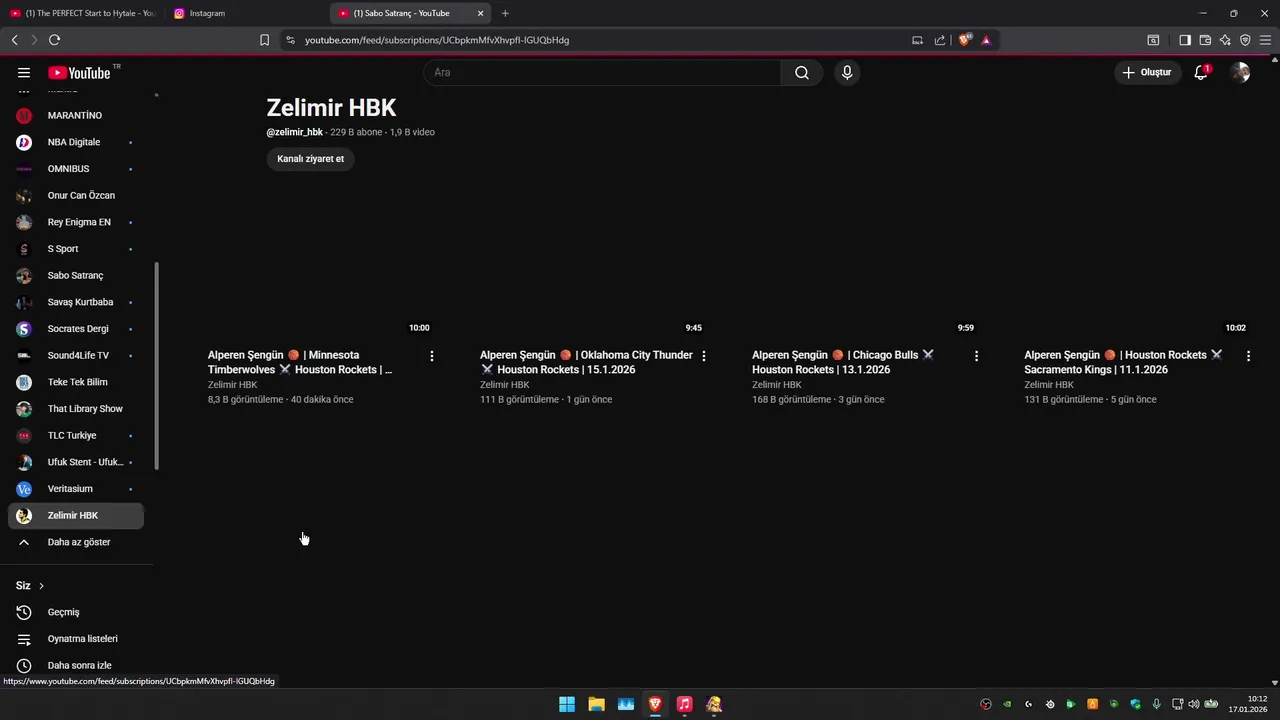Select Teke Tek Bilim subscription
Image resolution: width=1280 pixels, height=720 pixels.
point(76,382)
